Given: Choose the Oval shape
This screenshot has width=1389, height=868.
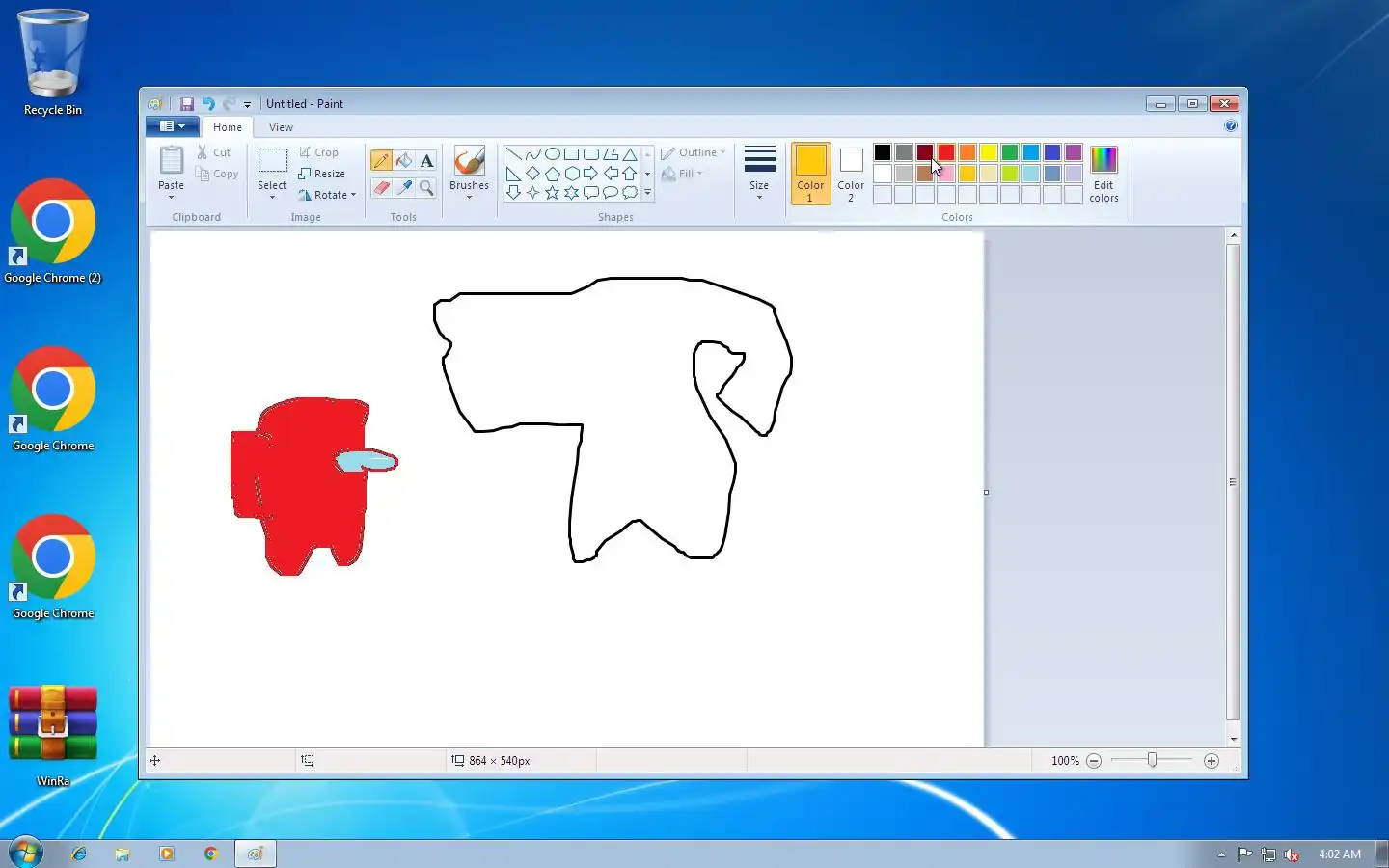Looking at the screenshot, I should [553, 154].
